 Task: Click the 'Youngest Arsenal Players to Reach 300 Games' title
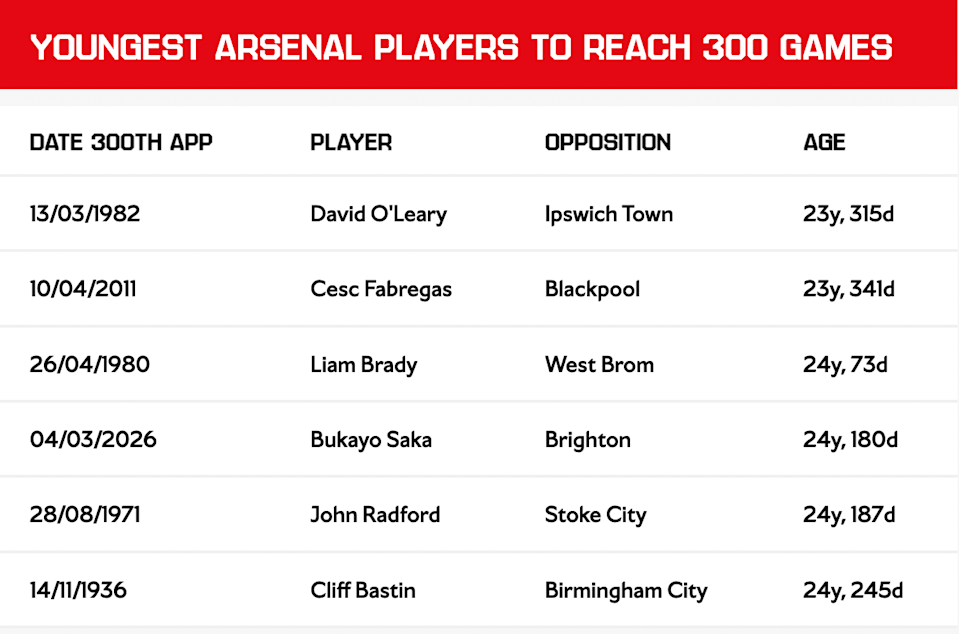point(462,47)
